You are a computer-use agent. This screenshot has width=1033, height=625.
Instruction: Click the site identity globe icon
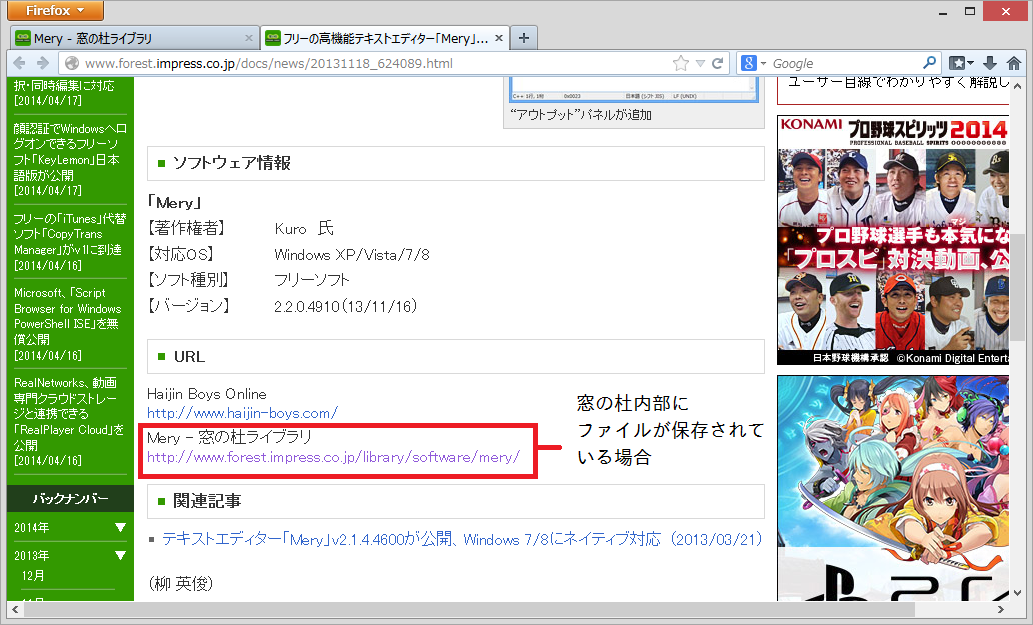72,63
